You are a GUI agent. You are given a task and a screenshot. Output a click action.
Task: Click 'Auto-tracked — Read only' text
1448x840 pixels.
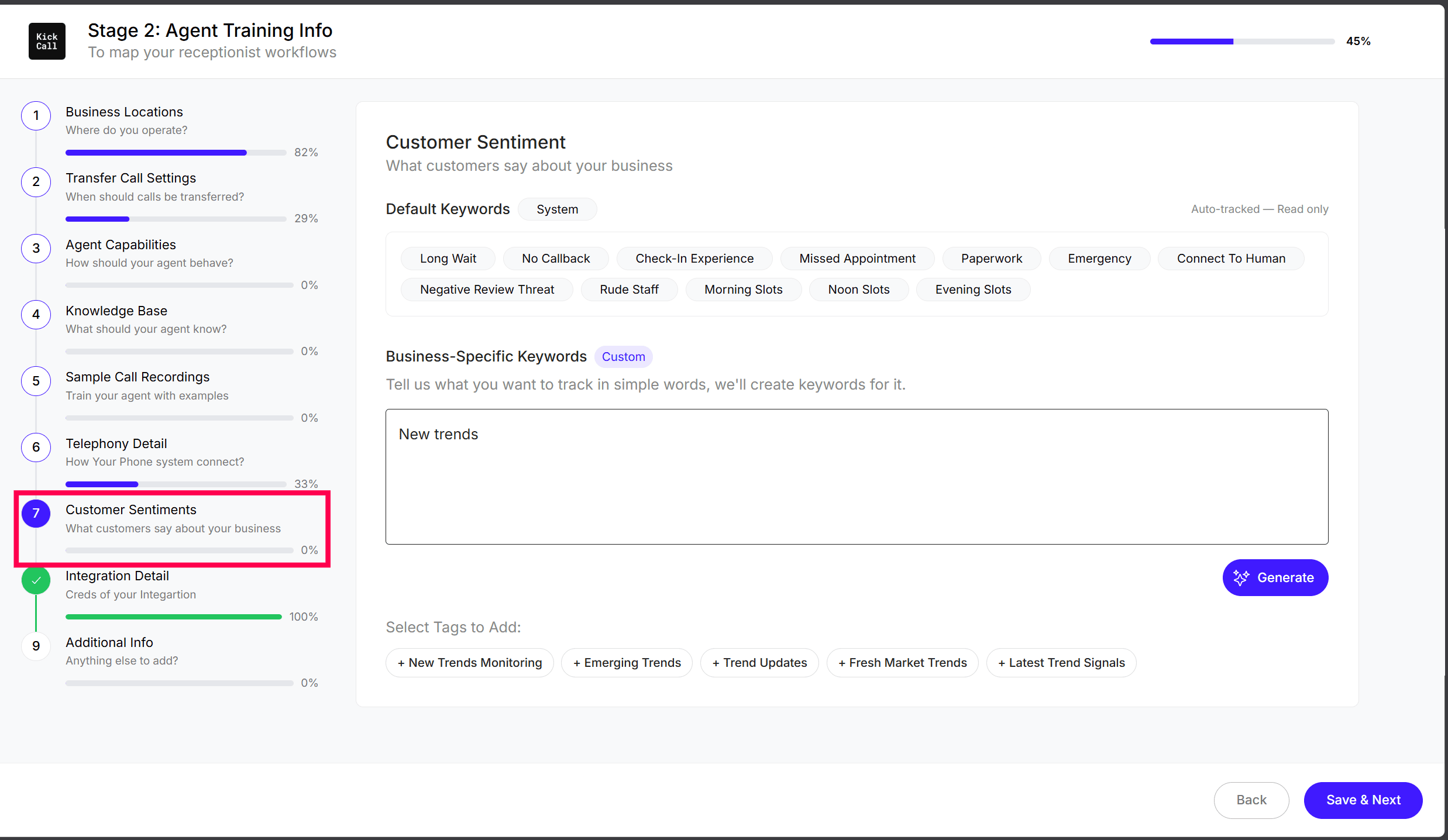pos(1260,209)
